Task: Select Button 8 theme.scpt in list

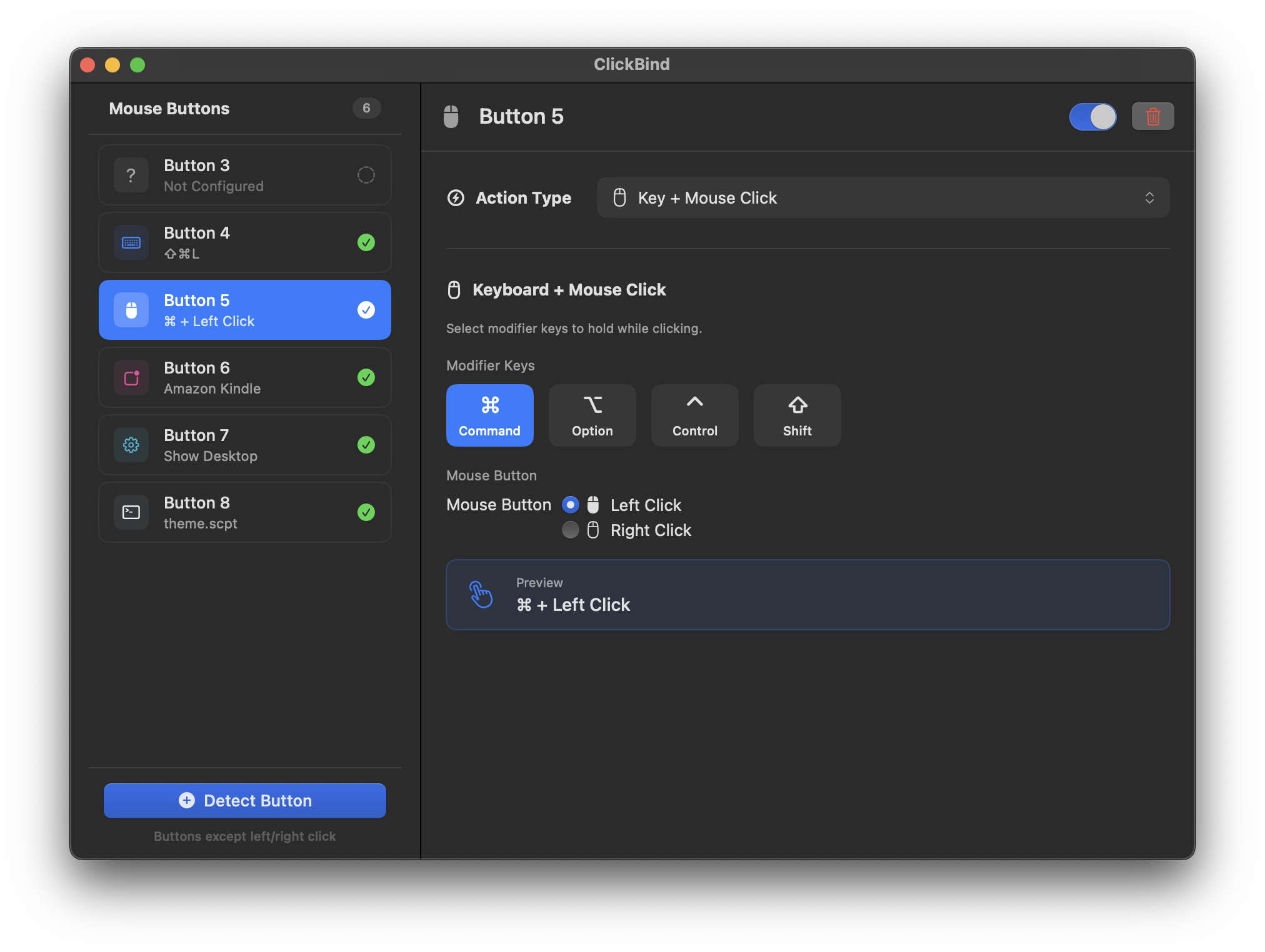Action: click(245, 512)
